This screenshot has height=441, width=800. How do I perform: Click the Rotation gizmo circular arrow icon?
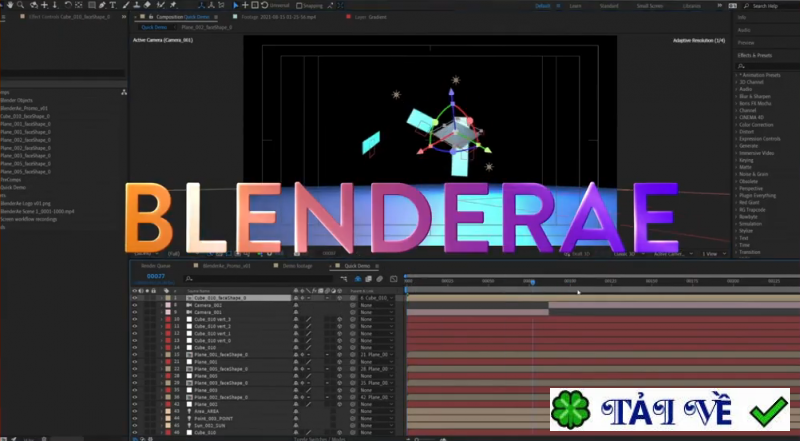coord(264,5)
